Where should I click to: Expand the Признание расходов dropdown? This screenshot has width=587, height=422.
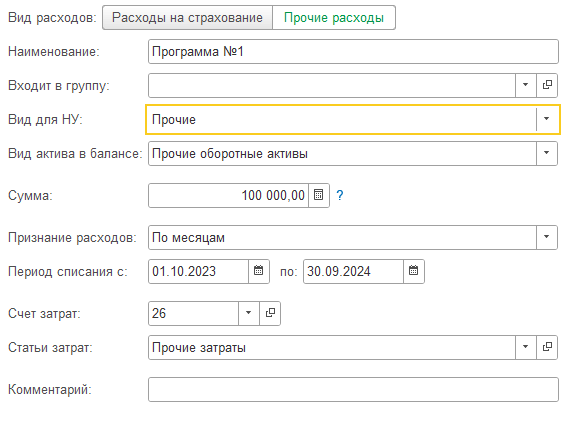(547, 237)
